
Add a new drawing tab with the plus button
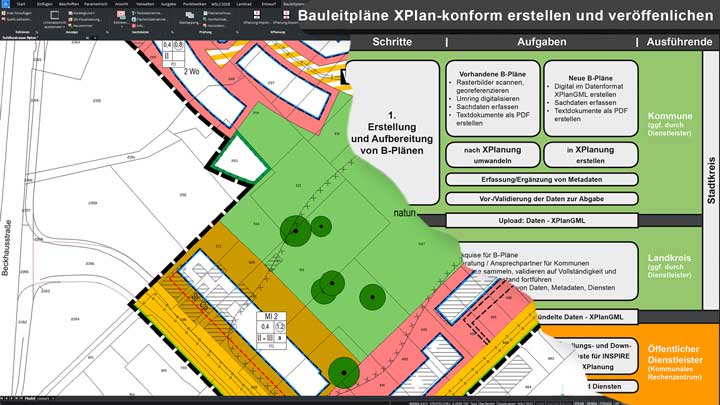95,38
